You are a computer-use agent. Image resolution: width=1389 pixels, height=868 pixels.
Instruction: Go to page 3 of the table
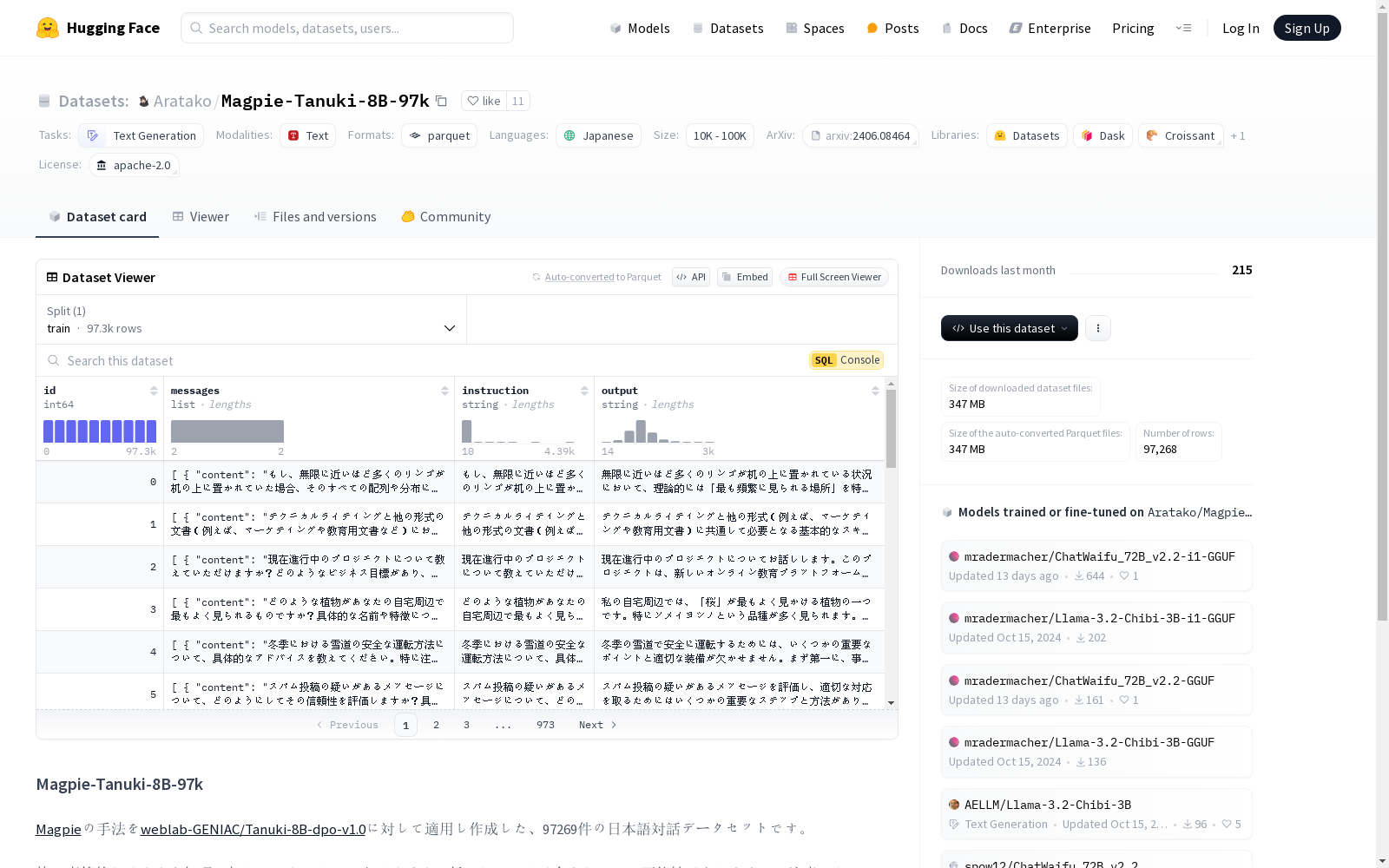tap(466, 725)
